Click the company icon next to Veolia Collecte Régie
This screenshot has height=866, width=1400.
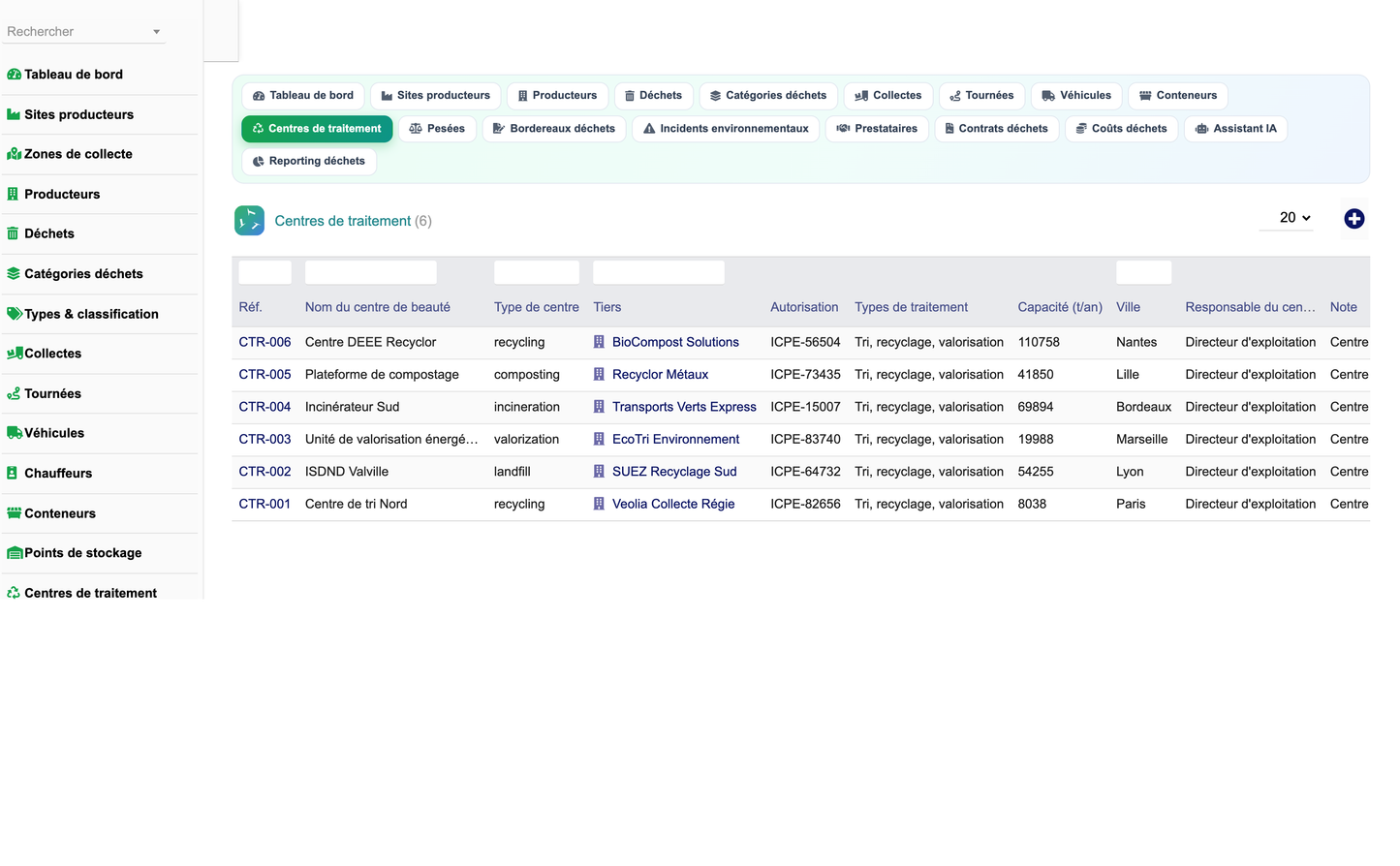click(x=599, y=504)
